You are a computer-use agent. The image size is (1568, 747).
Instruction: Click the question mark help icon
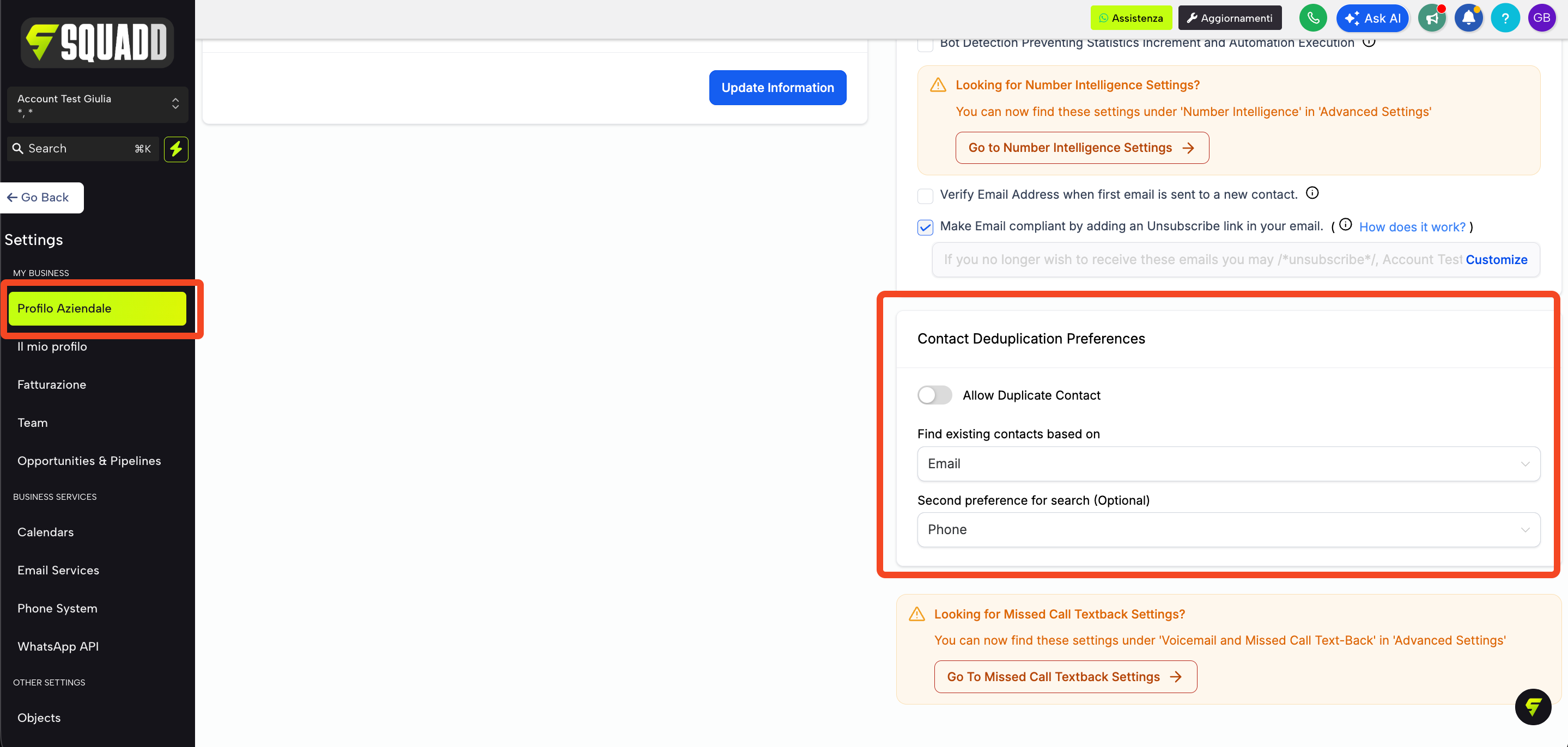pyautogui.click(x=1505, y=19)
